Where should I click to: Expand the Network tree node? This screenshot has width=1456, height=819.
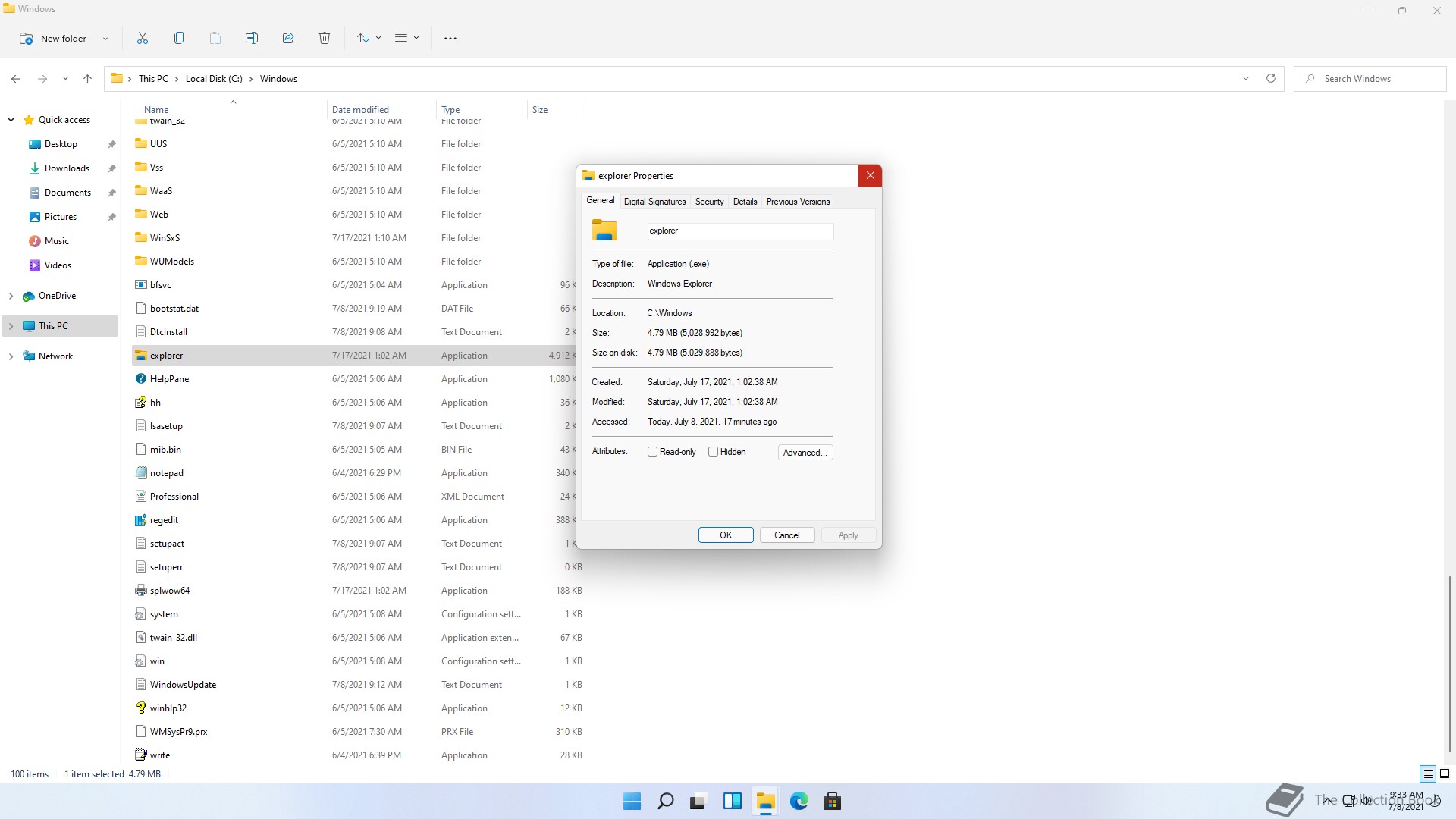pos(11,356)
